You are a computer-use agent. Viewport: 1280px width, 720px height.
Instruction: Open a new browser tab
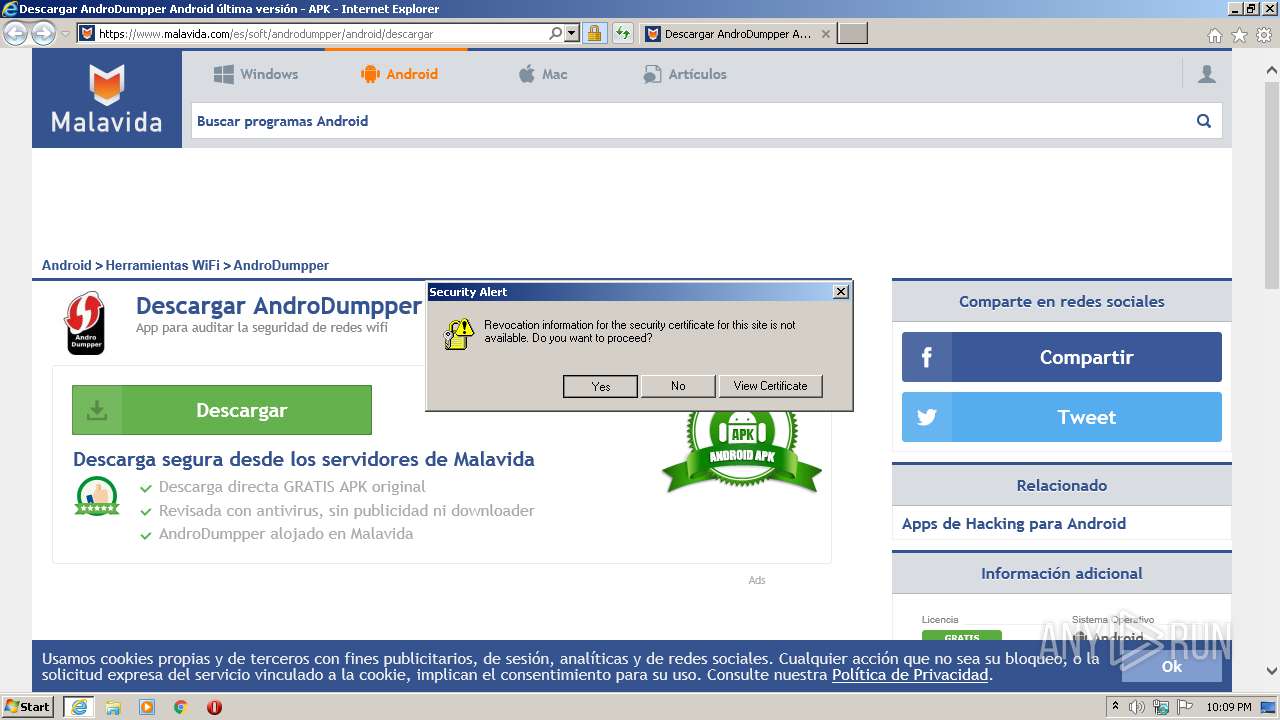[x=852, y=33]
